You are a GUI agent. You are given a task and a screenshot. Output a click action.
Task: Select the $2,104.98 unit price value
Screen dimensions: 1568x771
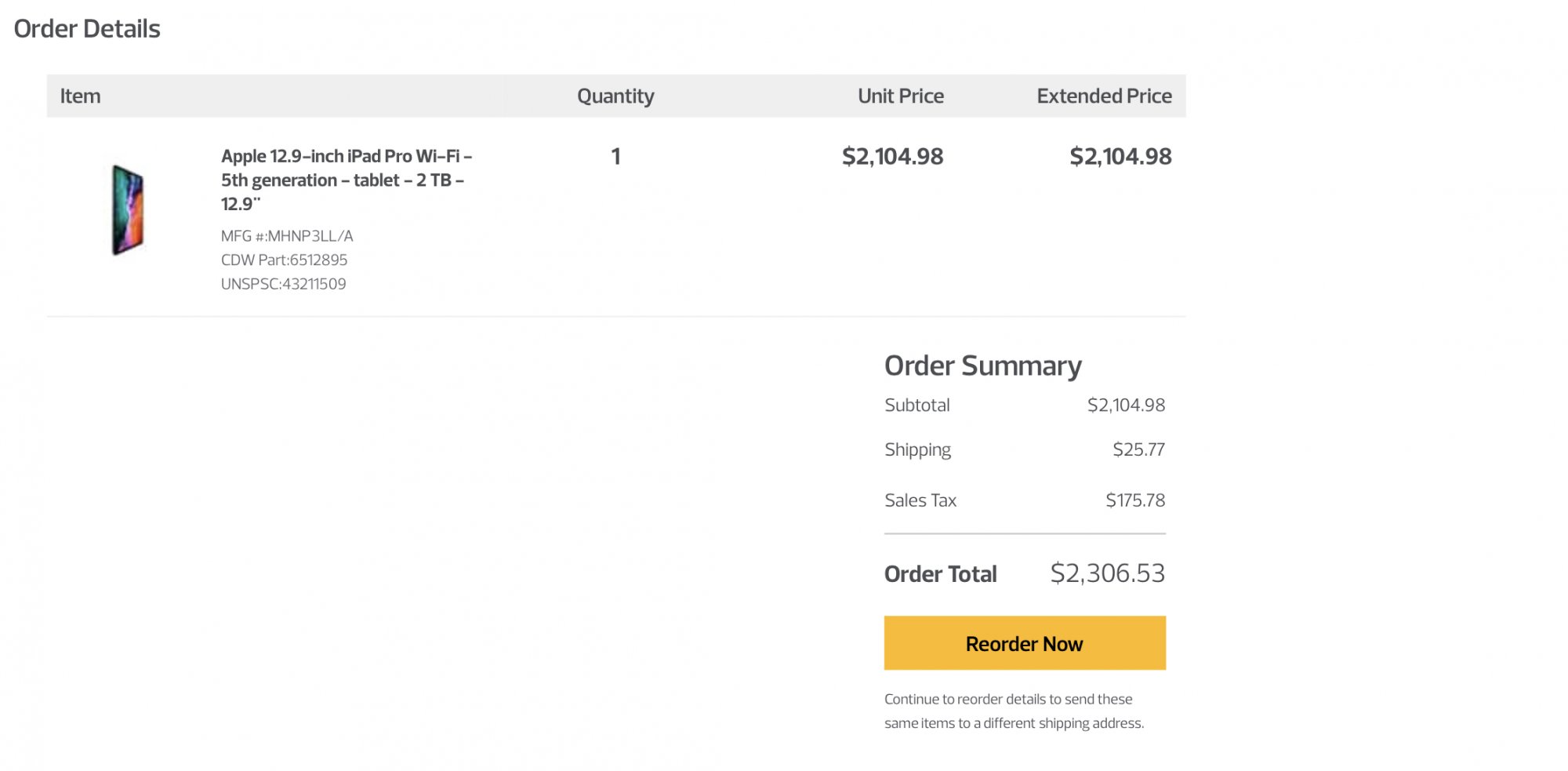[x=892, y=156]
